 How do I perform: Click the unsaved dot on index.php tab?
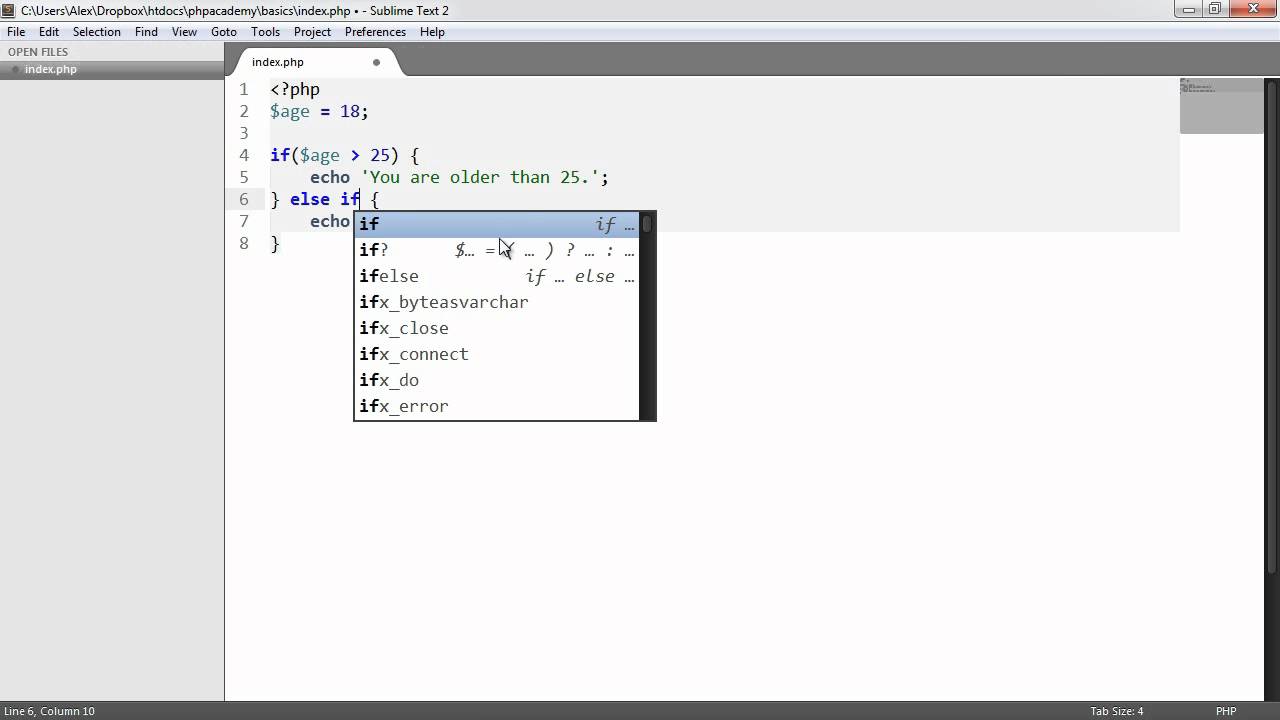point(376,62)
